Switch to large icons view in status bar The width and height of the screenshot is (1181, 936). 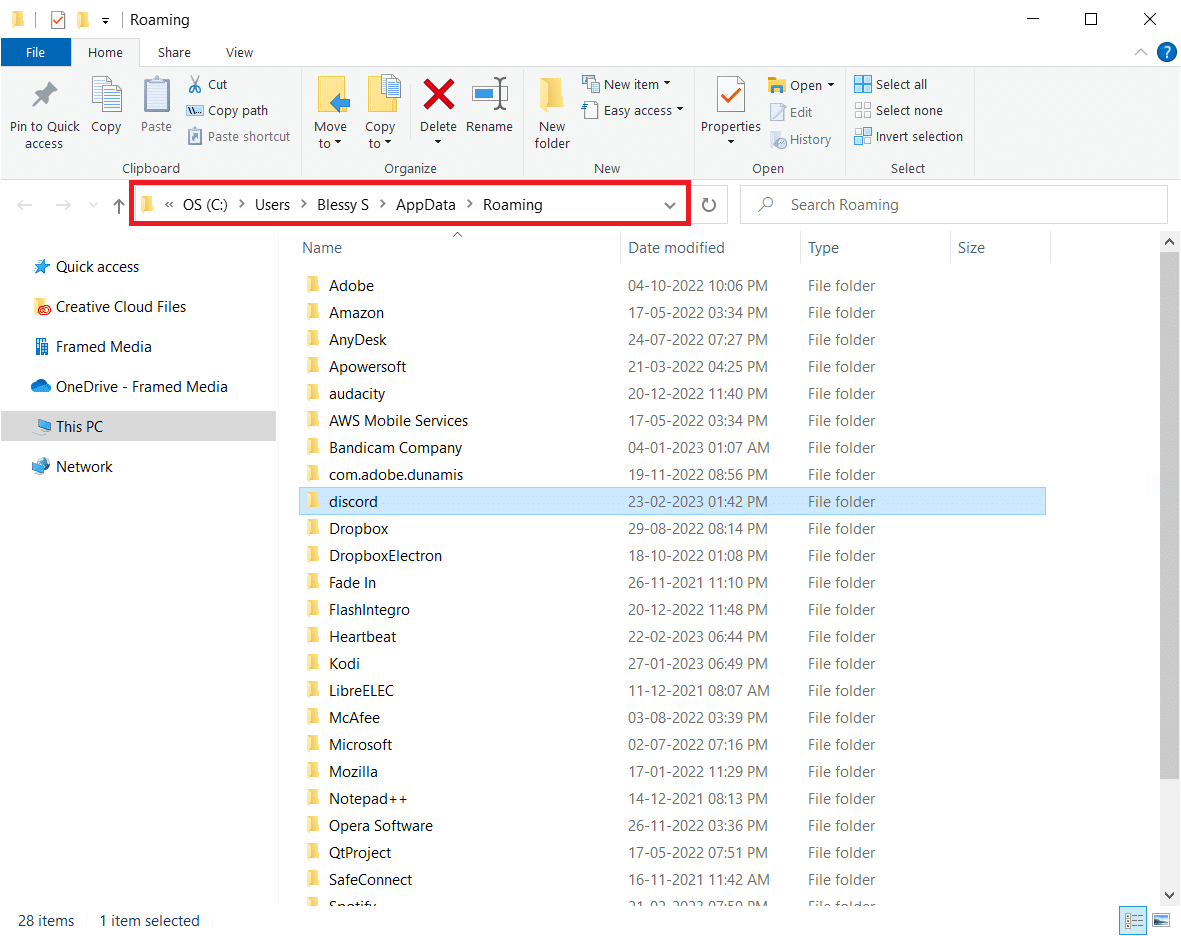pyautogui.click(x=1161, y=920)
